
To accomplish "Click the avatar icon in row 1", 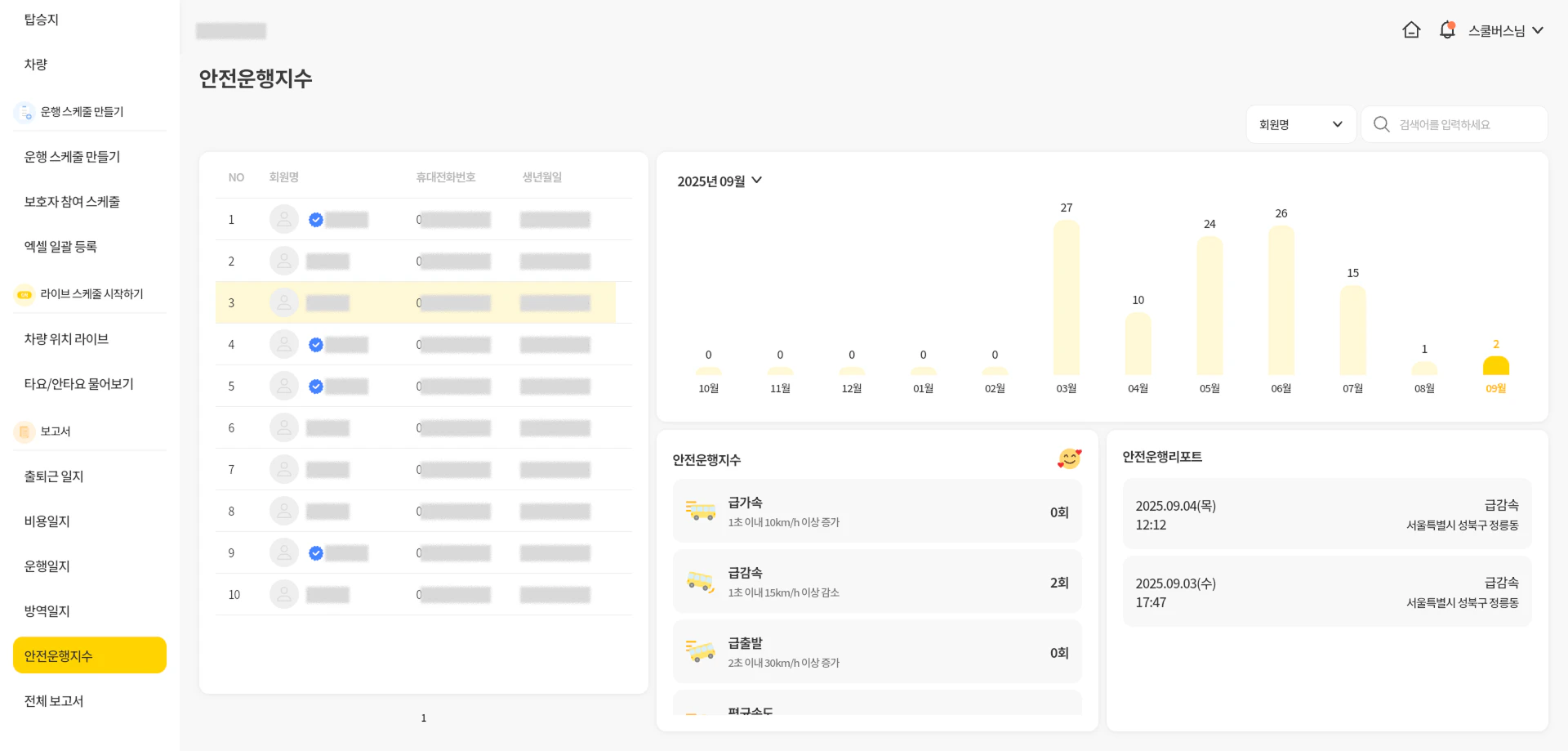I will (283, 220).
